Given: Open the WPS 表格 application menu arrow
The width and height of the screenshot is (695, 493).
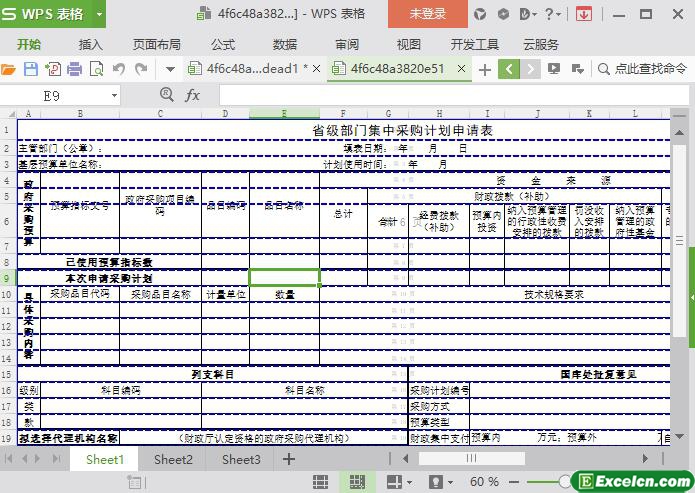Looking at the screenshot, I should tap(99, 14).
